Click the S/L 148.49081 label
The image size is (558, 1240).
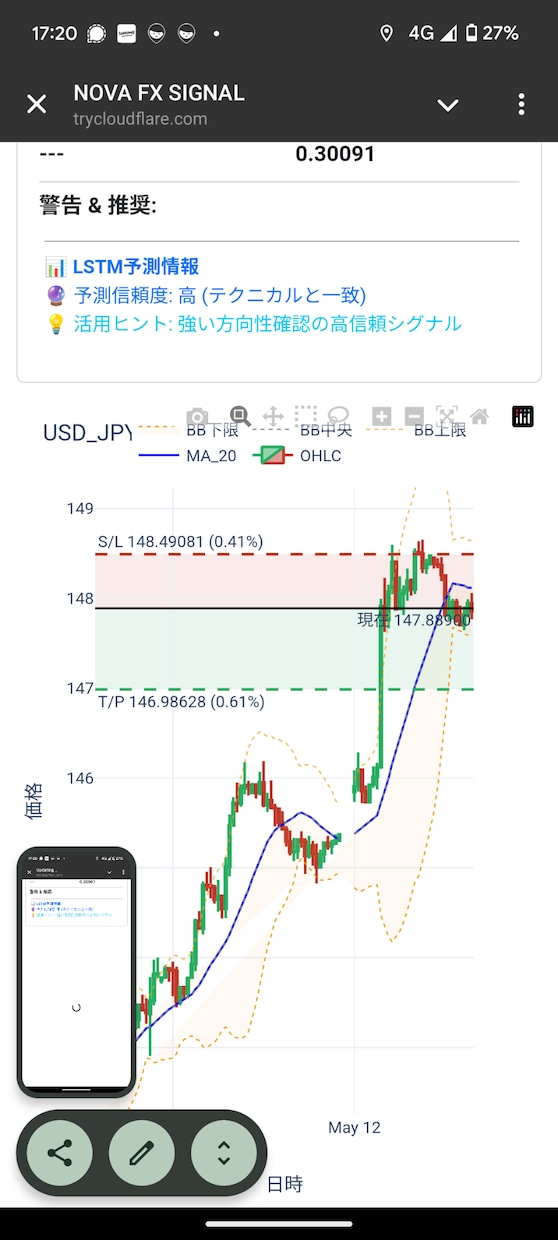(180, 542)
